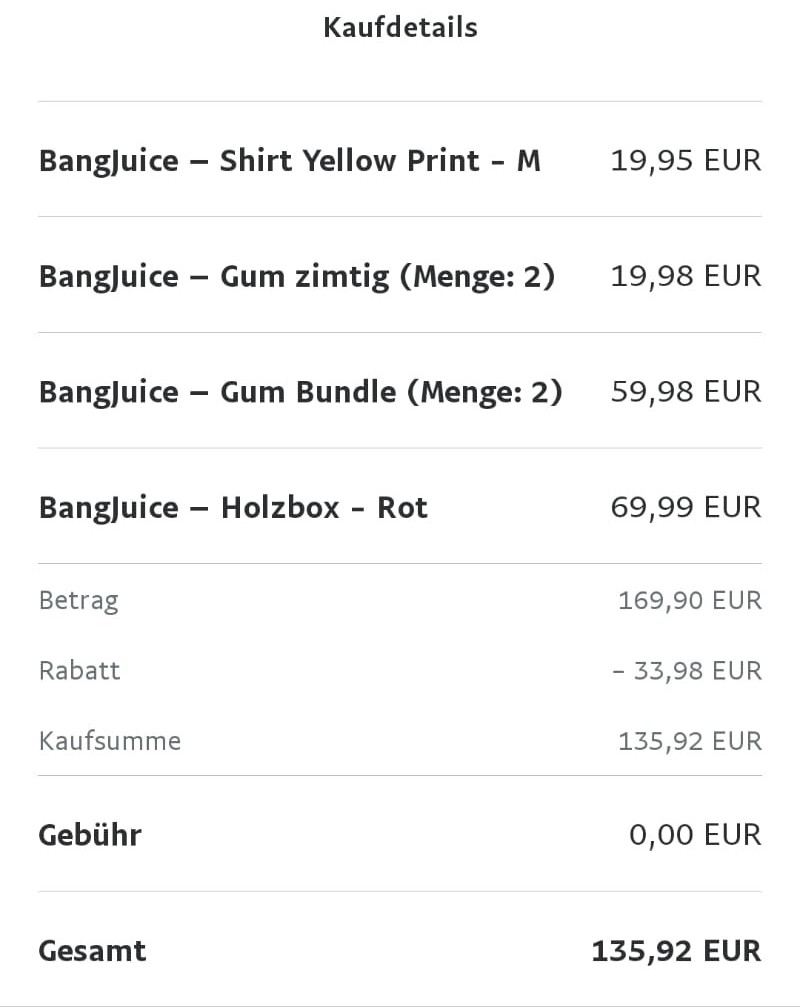800x1007 pixels.
Task: Select the 69,99 EUR Holzbox price
Action: 685,508
